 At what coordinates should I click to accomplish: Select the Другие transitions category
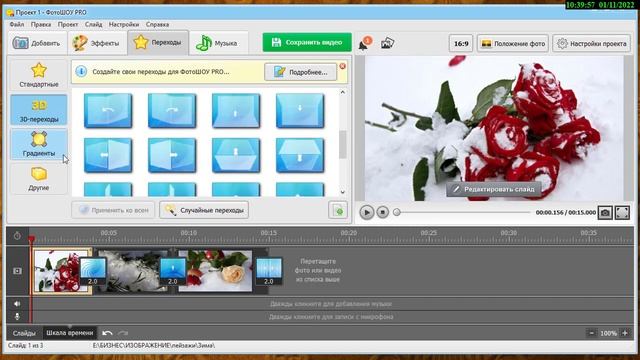pos(39,179)
